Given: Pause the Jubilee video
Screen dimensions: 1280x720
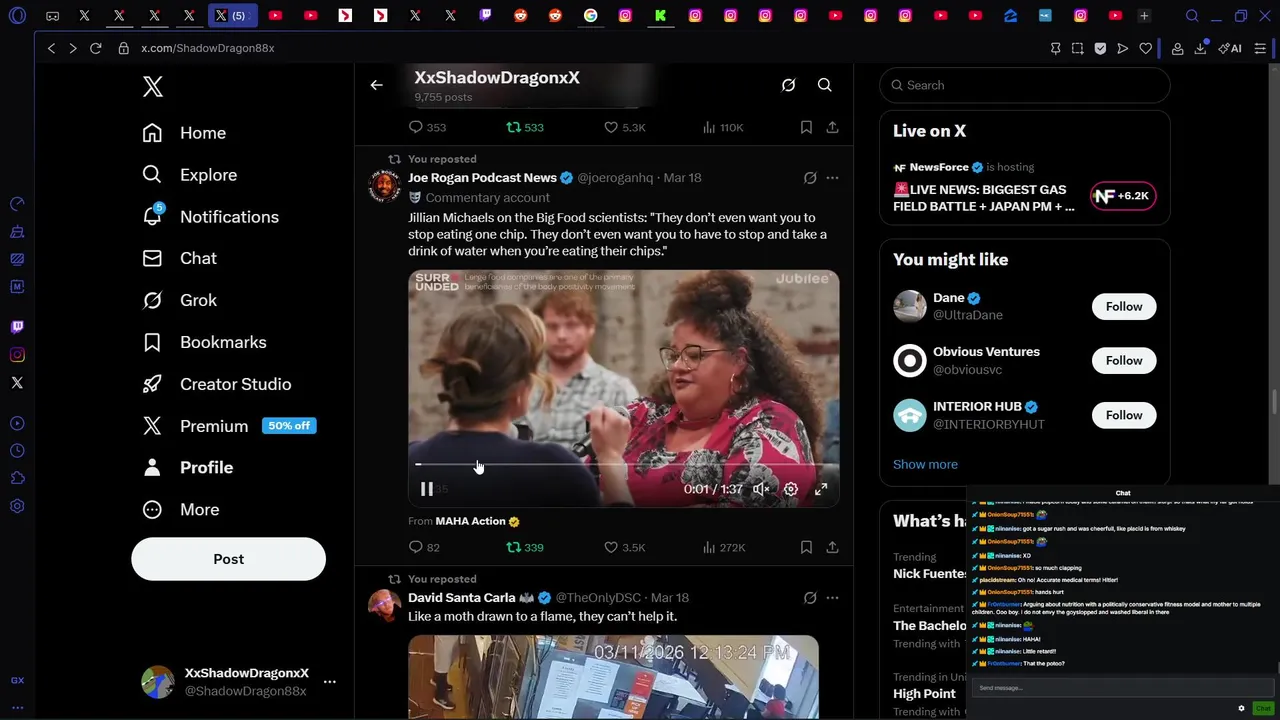Looking at the screenshot, I should point(427,489).
